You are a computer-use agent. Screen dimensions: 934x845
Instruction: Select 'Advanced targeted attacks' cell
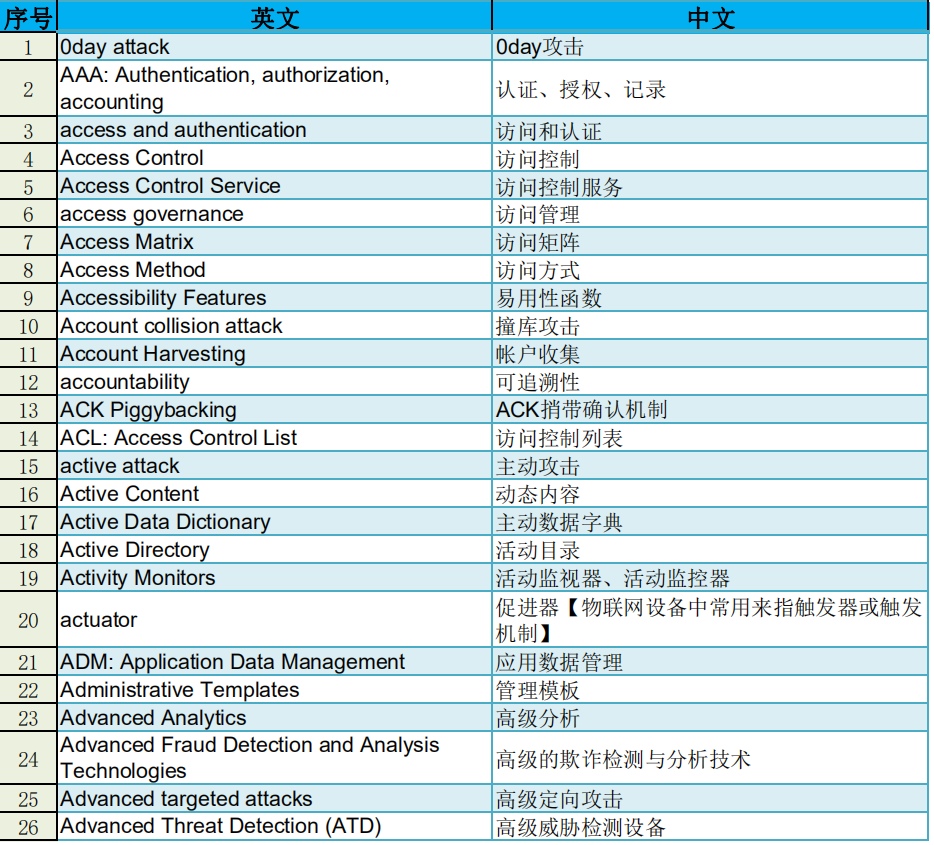275,799
